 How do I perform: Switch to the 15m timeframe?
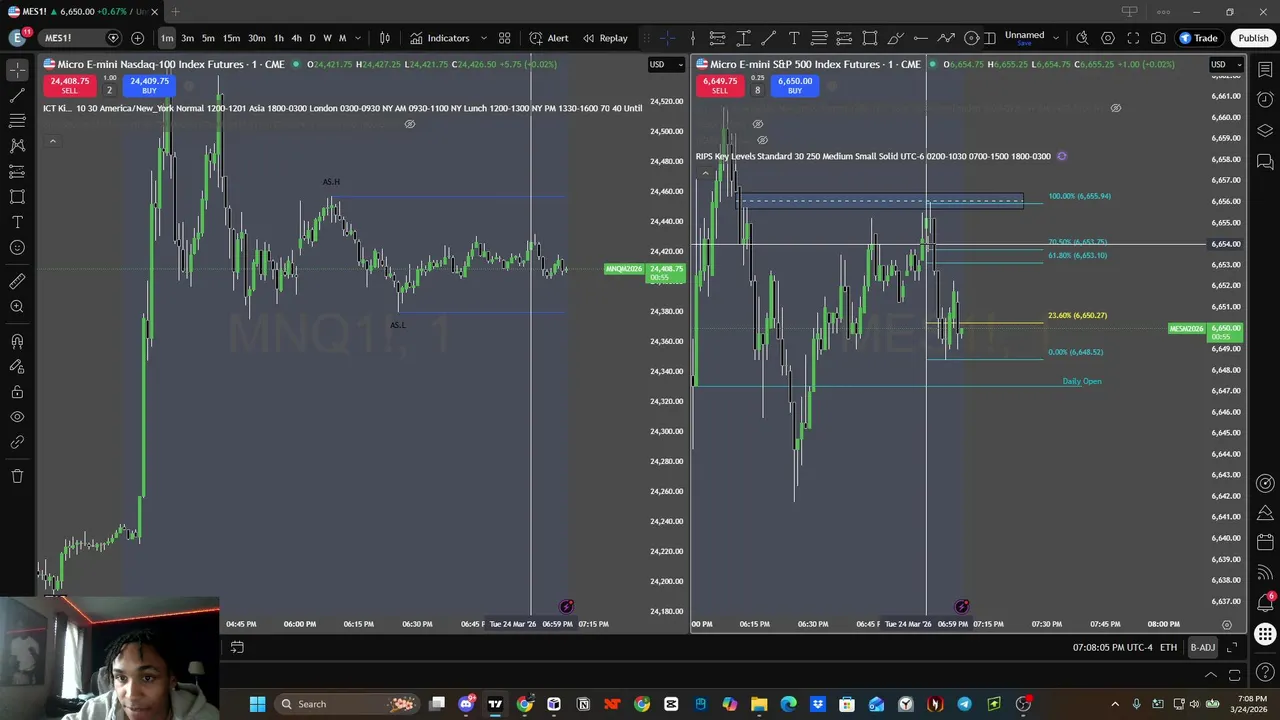[231, 38]
